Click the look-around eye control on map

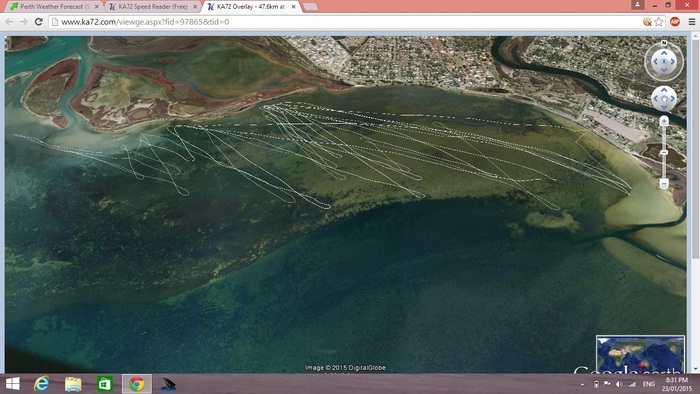coord(664,62)
